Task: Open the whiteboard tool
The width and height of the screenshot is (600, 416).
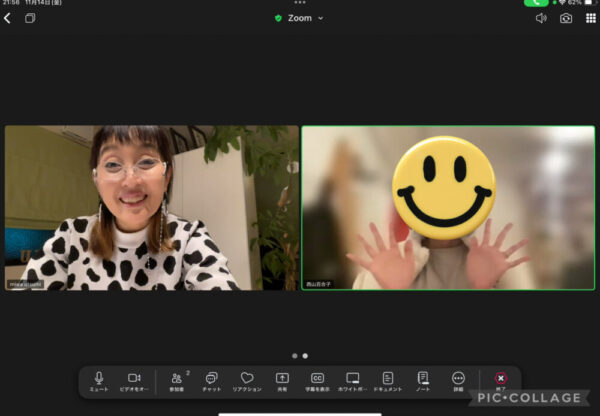Action: click(x=352, y=379)
